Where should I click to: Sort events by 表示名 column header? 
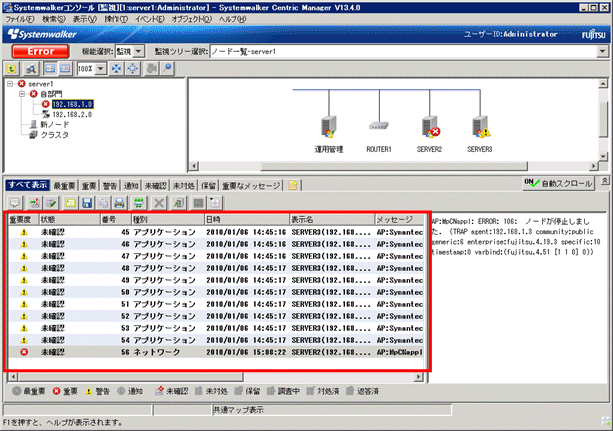332,219
